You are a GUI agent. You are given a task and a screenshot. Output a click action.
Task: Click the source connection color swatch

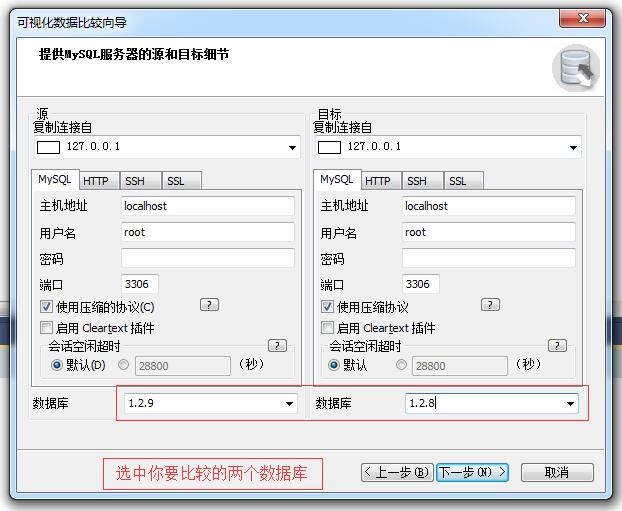coord(49,147)
